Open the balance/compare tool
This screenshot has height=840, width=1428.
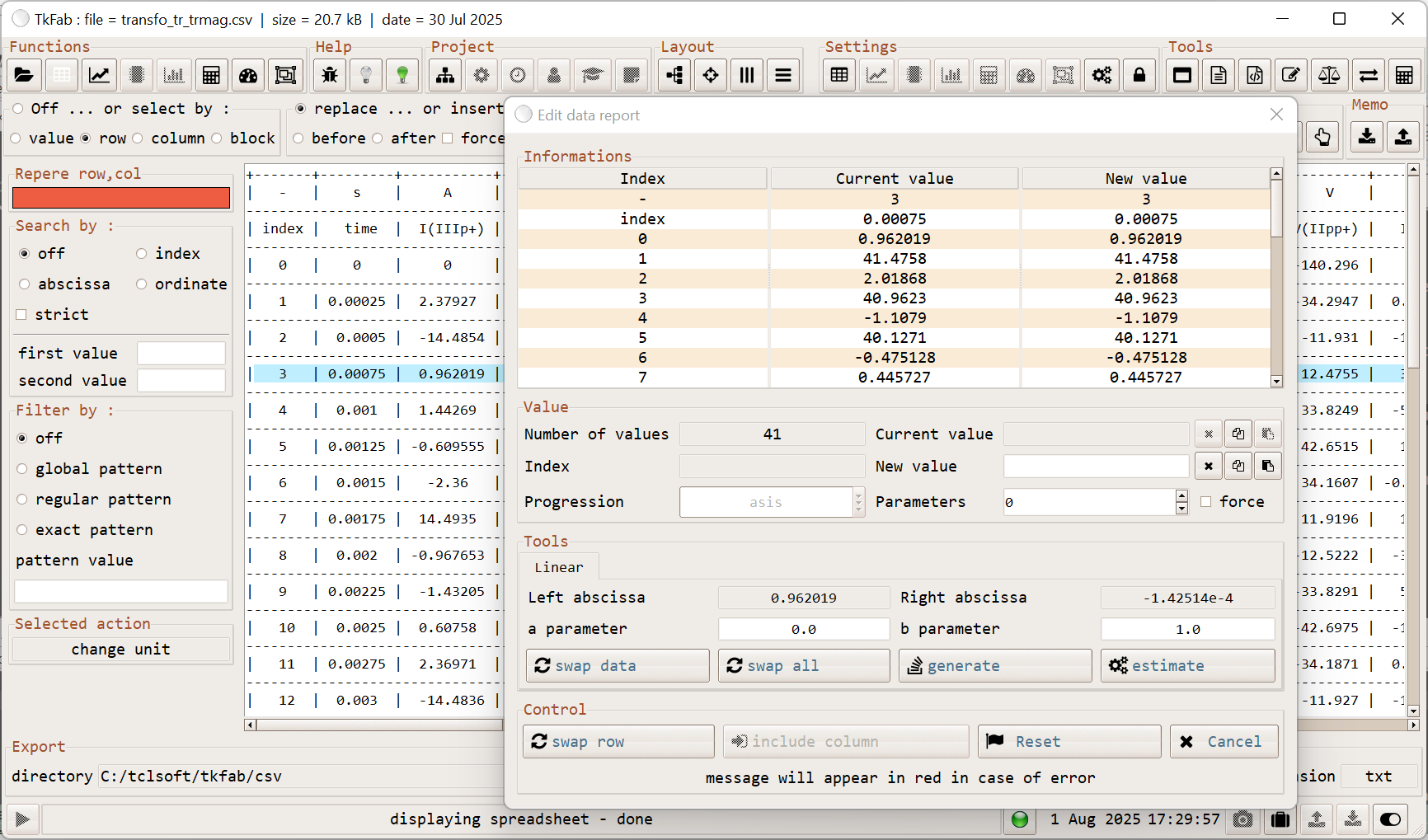coord(1329,74)
